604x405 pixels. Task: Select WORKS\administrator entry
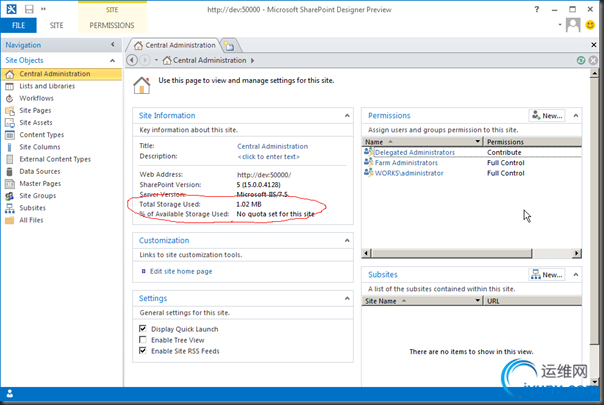tap(409, 173)
